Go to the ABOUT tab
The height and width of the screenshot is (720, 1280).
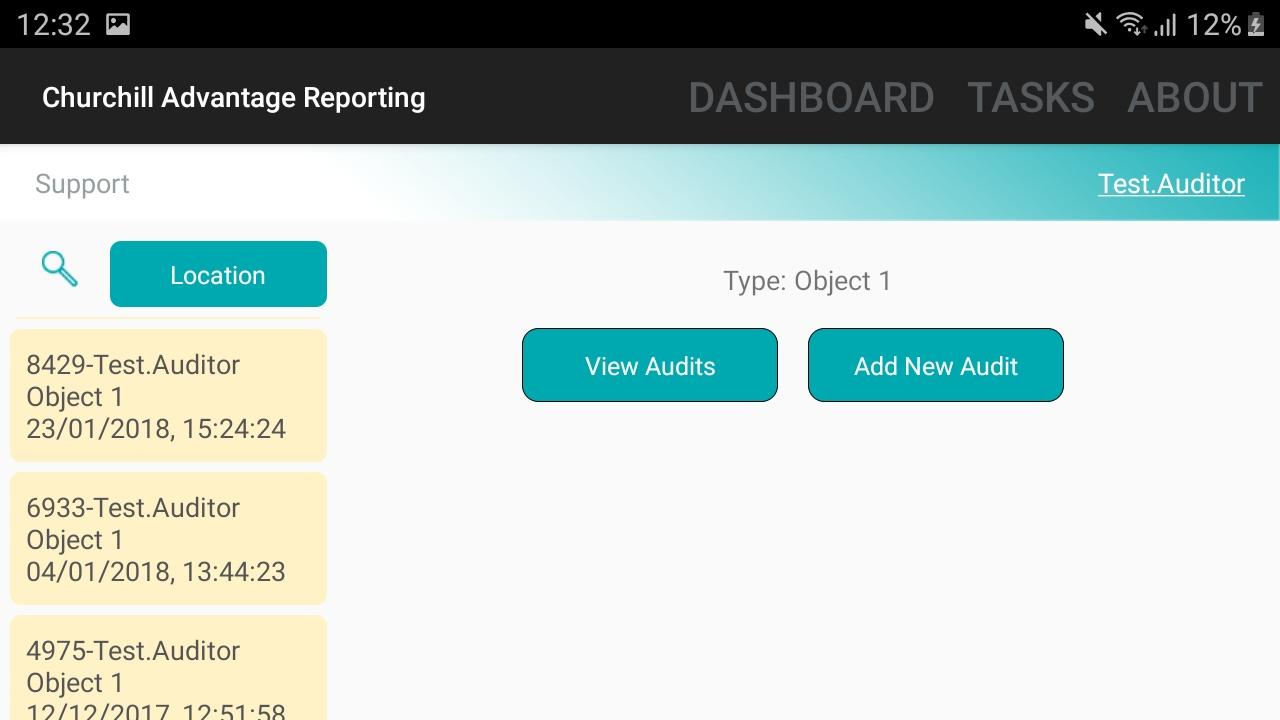[x=1195, y=97]
